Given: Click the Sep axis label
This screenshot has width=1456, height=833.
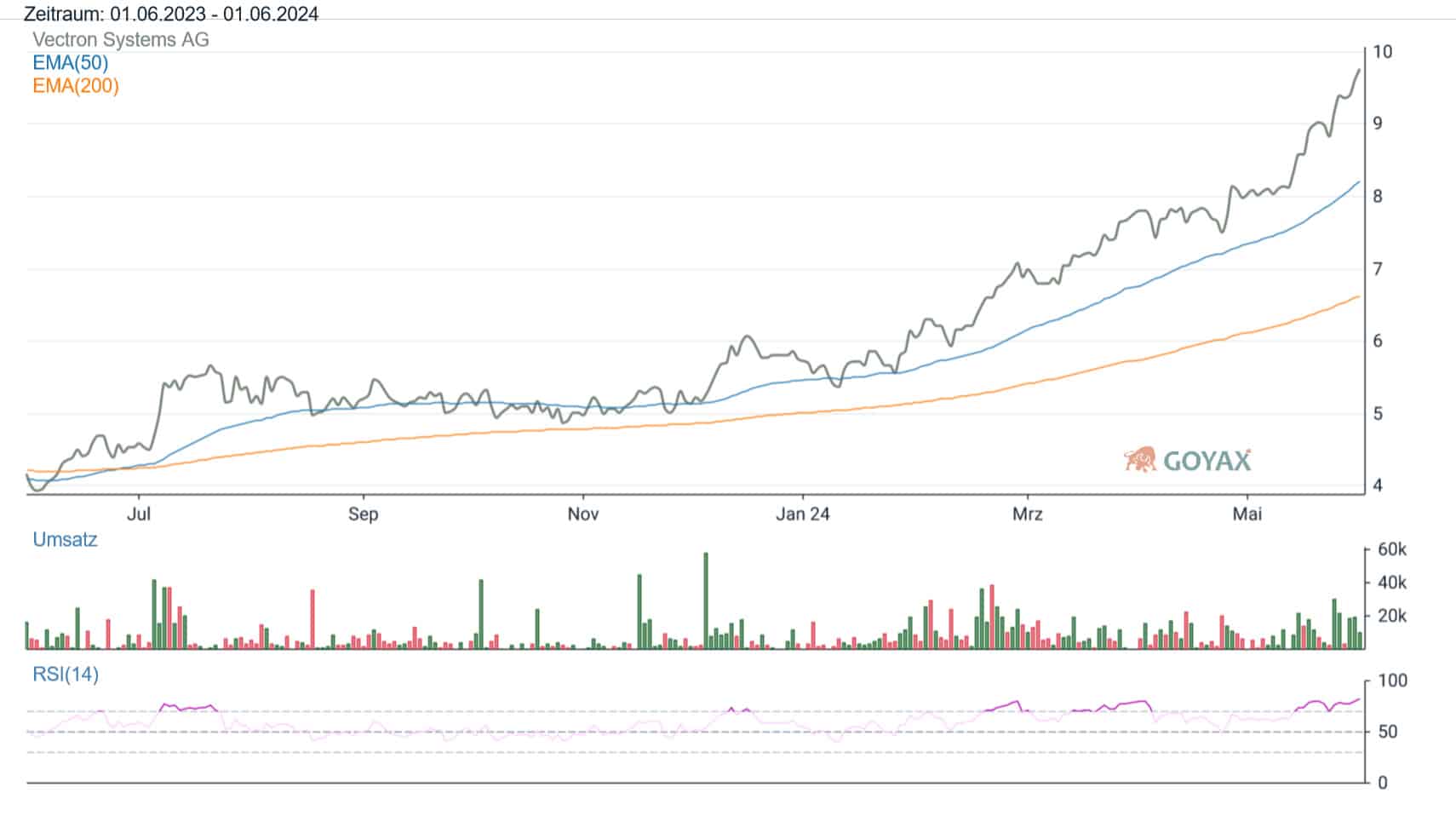Looking at the screenshot, I should click(363, 514).
